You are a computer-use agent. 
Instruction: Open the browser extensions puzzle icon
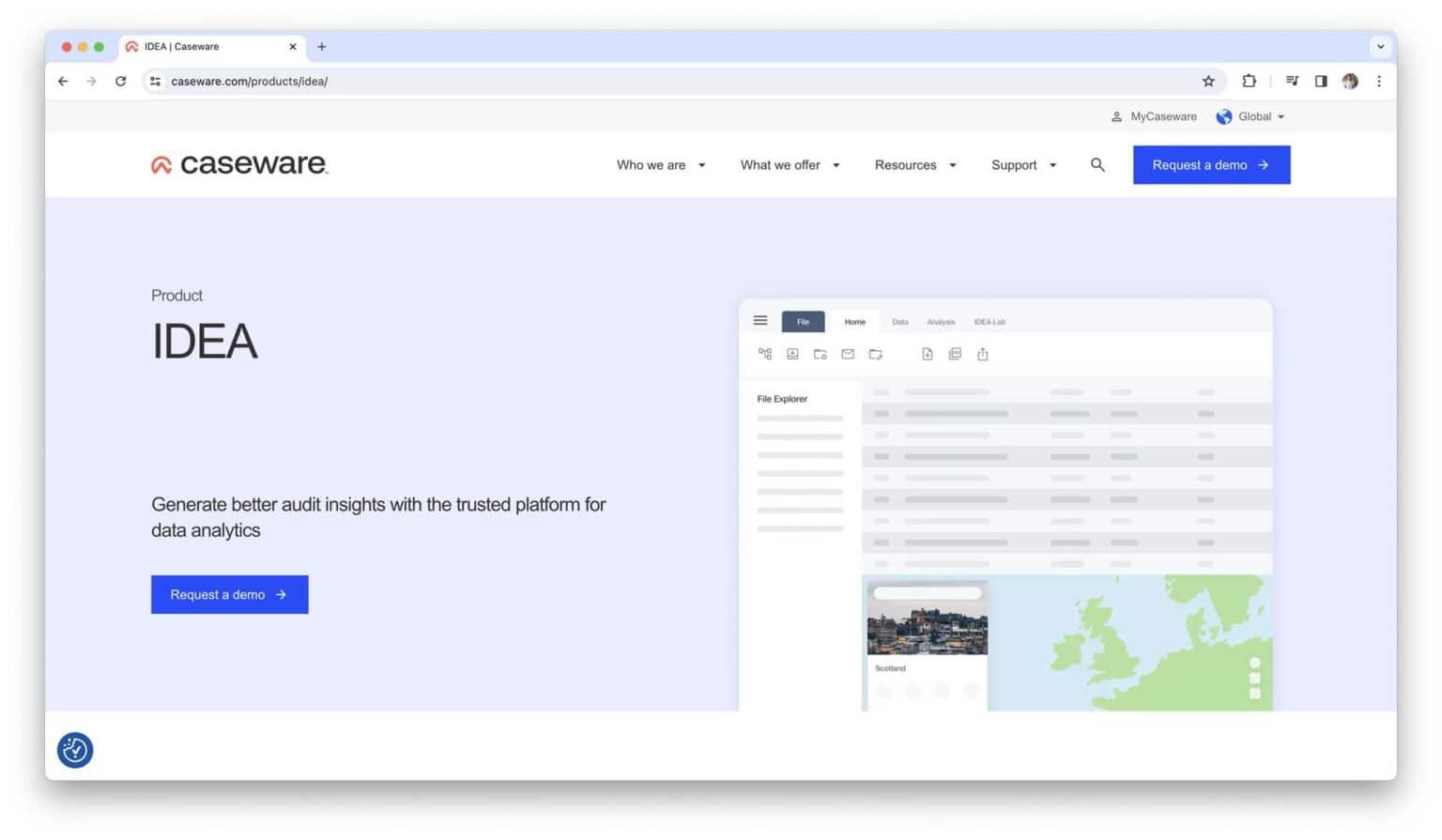pyautogui.click(x=1249, y=82)
